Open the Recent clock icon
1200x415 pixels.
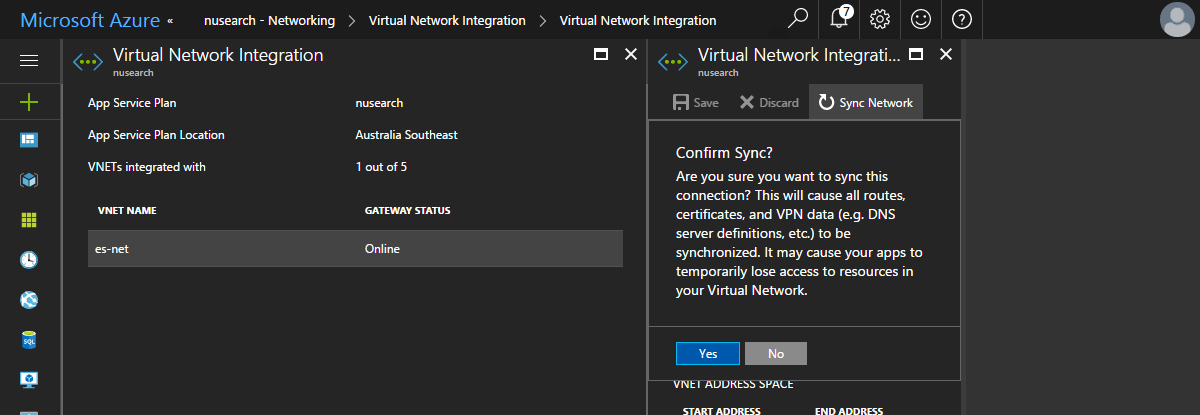(x=29, y=260)
